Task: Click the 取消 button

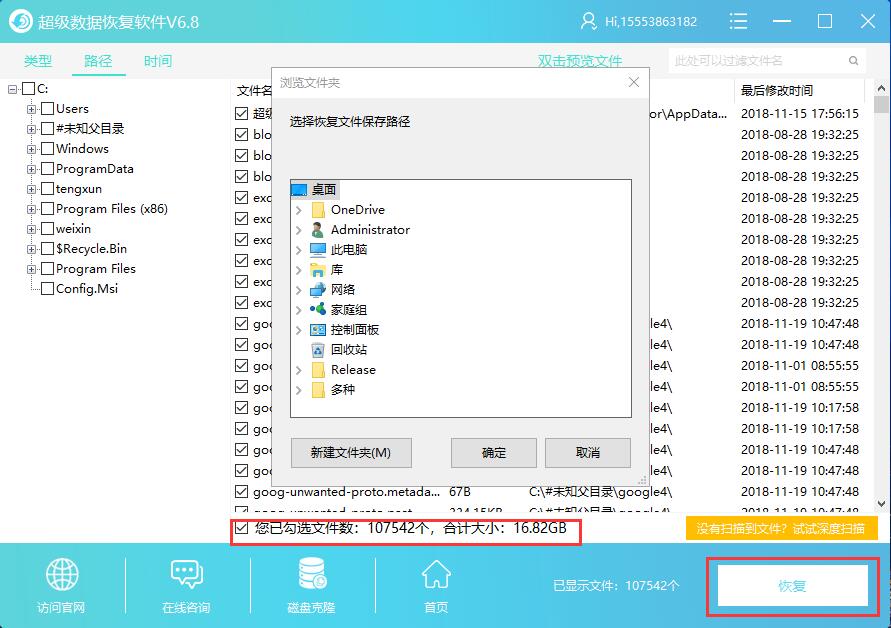Action: click(588, 453)
